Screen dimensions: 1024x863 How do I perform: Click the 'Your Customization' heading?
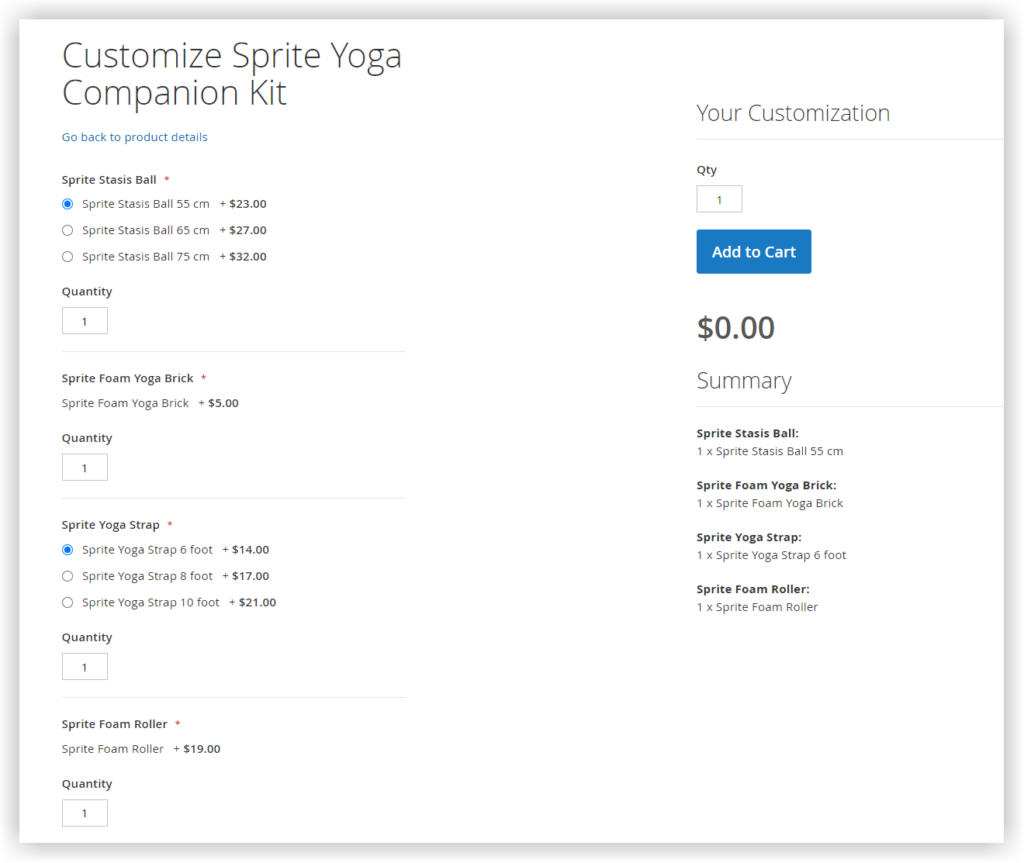[793, 113]
